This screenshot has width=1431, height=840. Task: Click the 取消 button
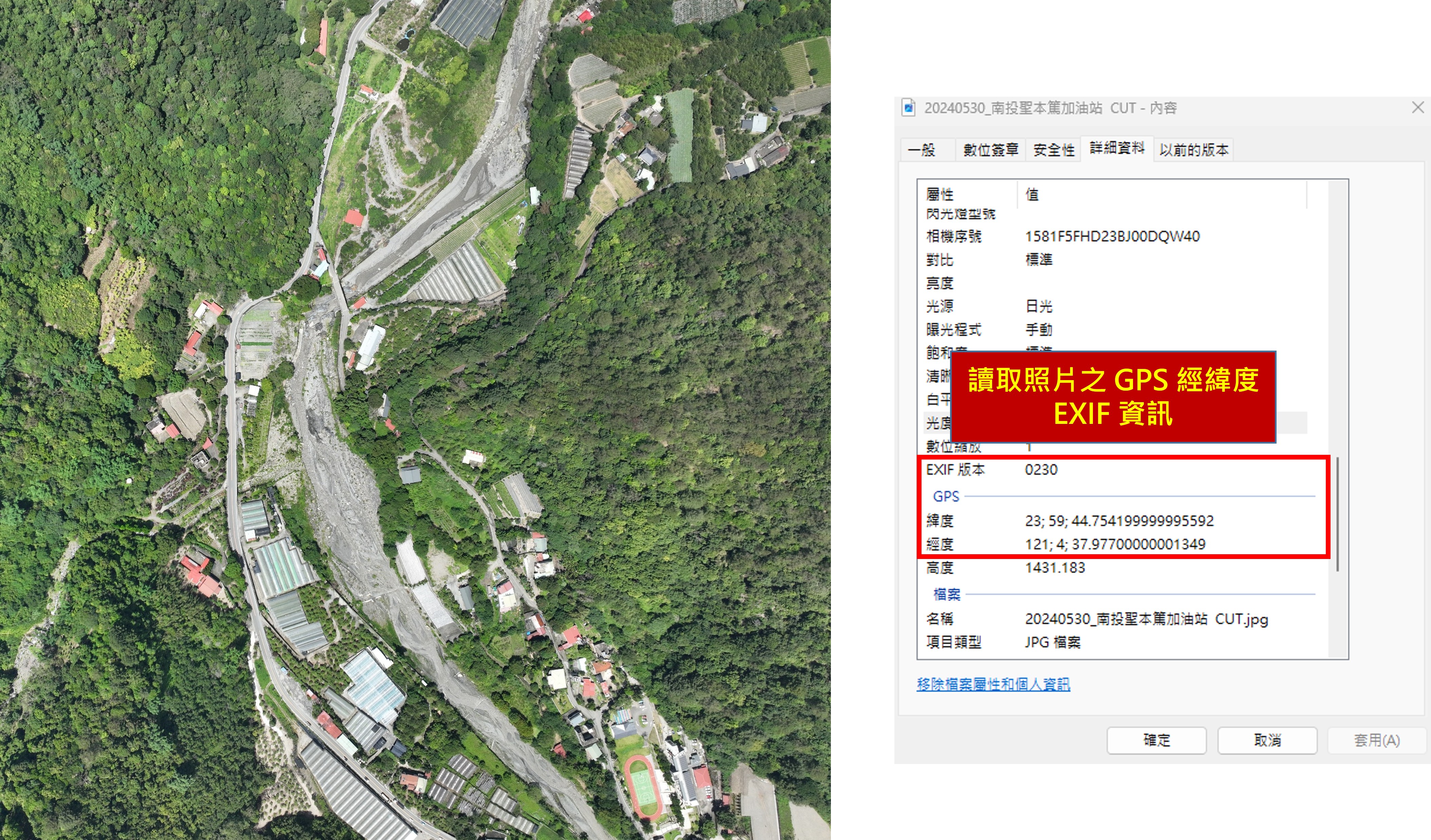(1267, 740)
